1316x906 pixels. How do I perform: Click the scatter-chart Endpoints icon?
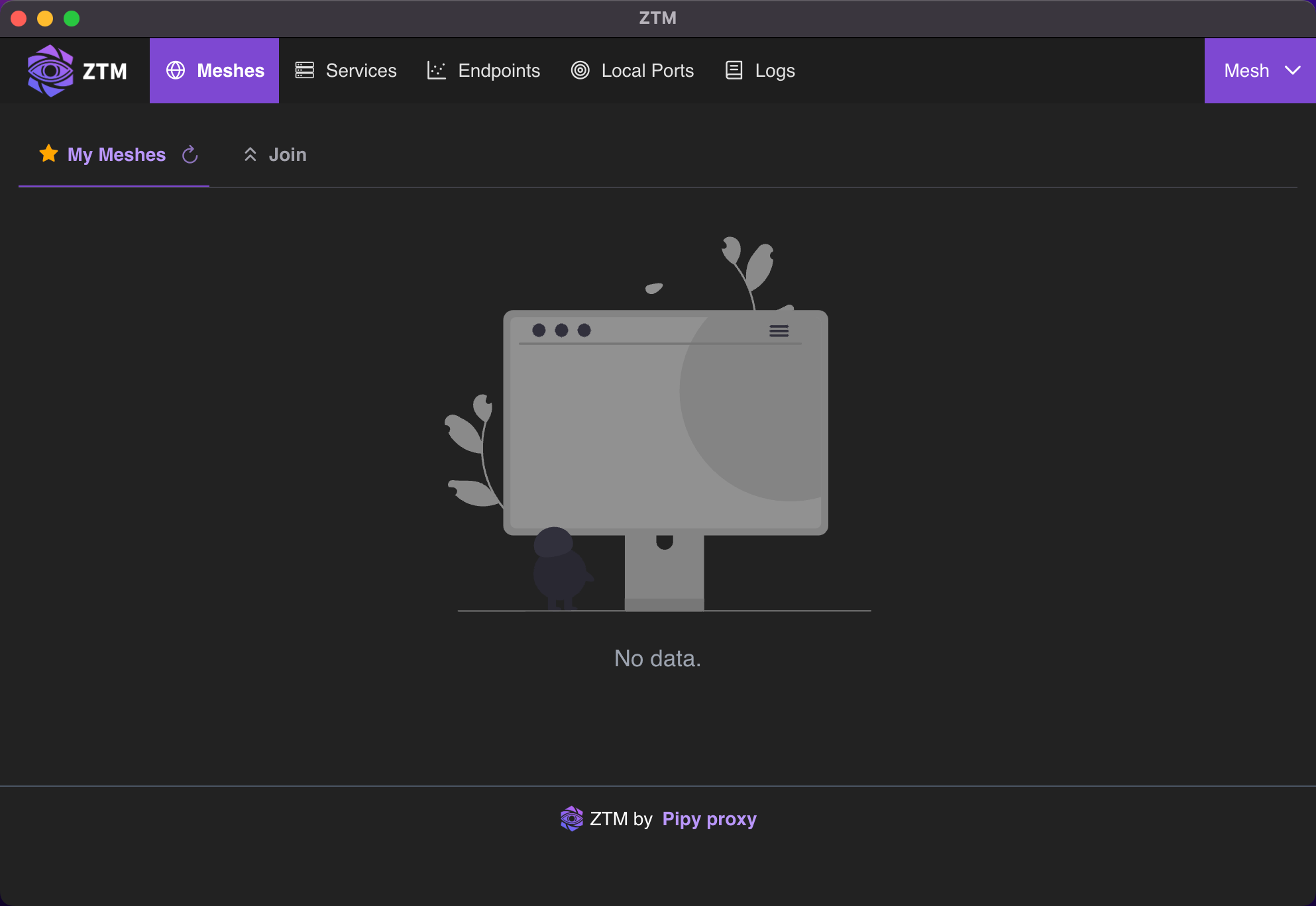[x=436, y=71]
